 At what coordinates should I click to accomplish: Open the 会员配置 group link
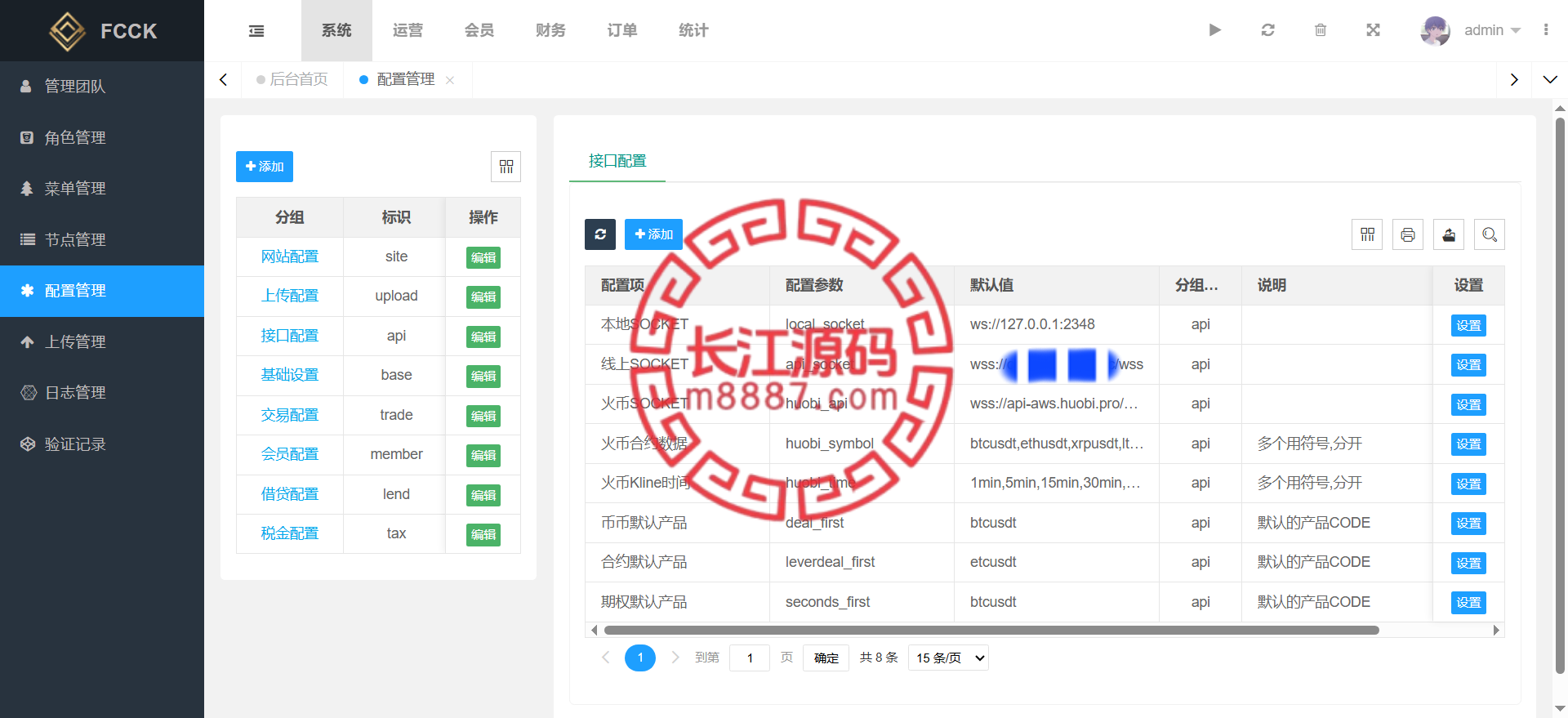[290, 454]
